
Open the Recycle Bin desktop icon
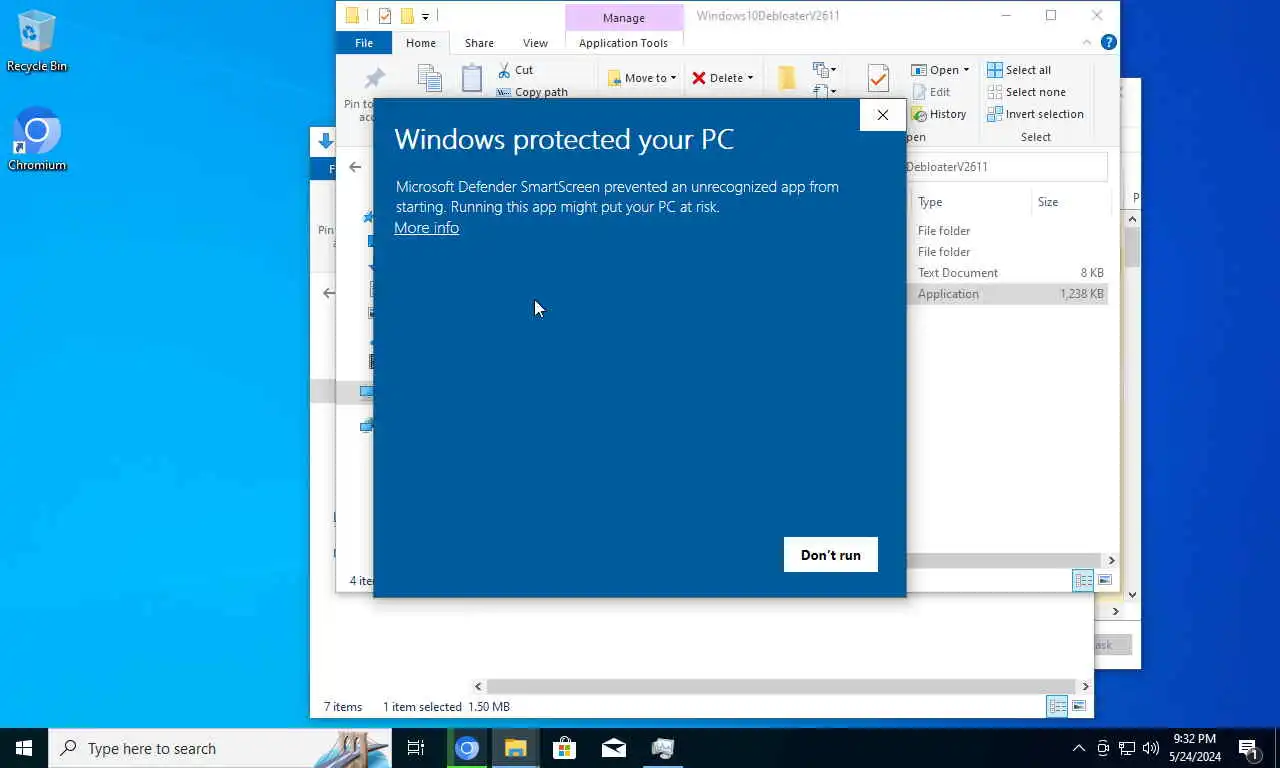pos(37,41)
